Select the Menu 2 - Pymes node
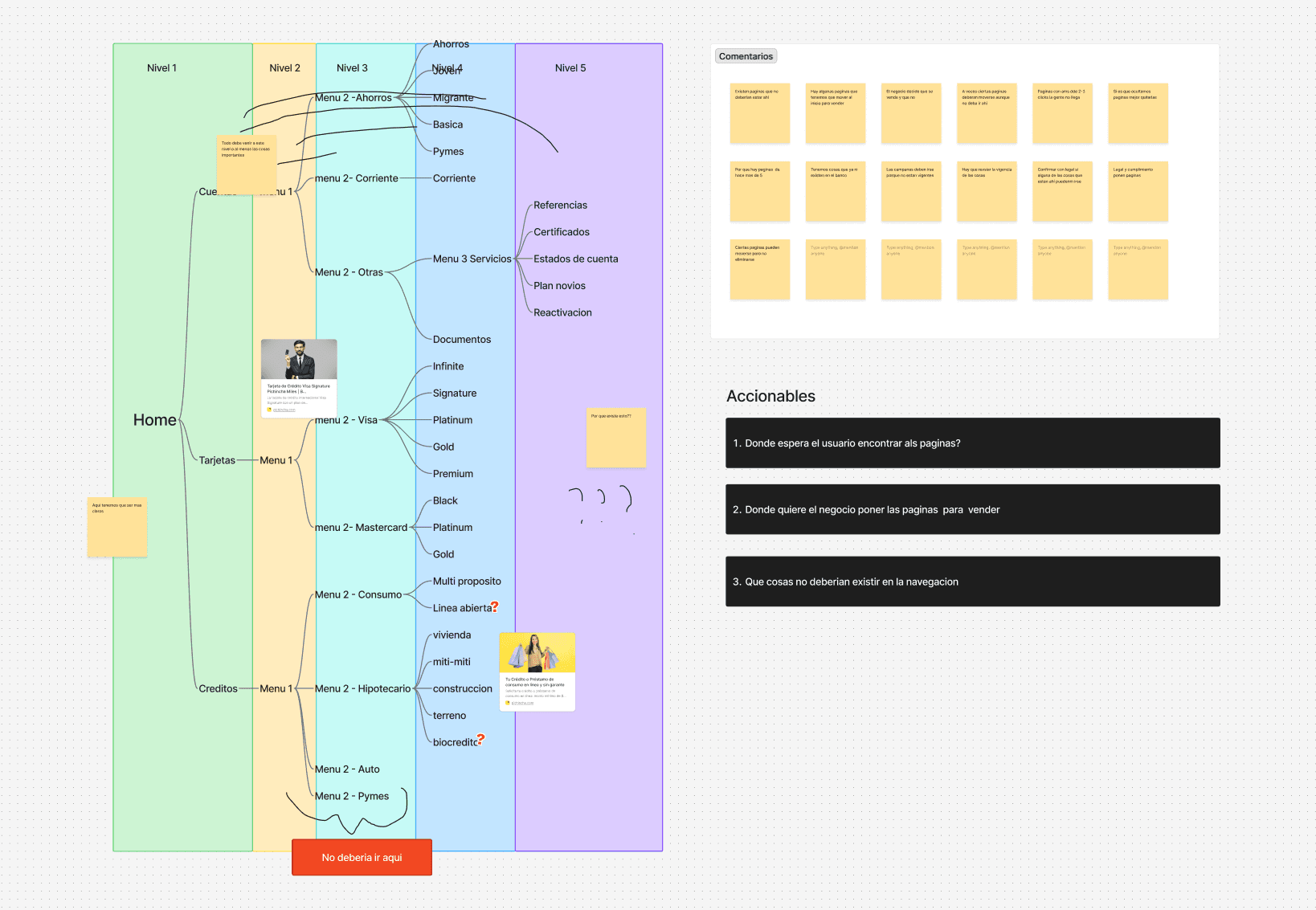 pyautogui.click(x=352, y=796)
